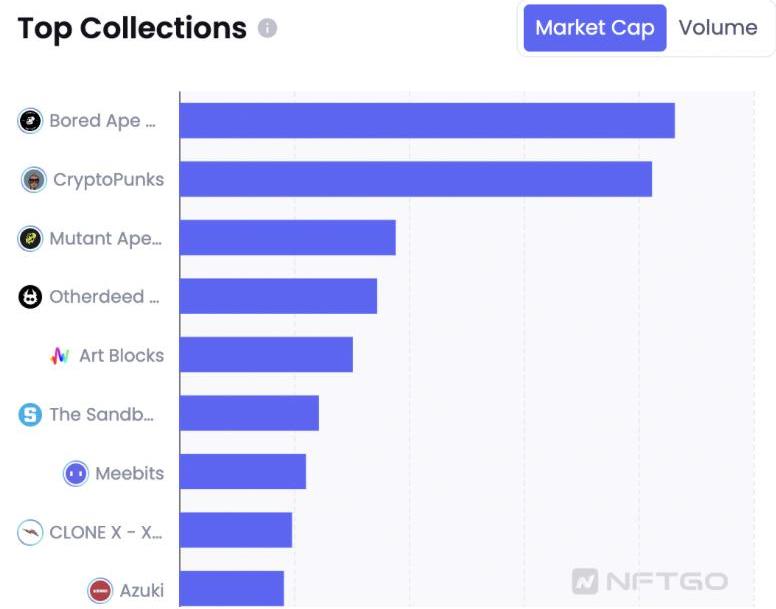Switch to the Market Cap view

(594, 28)
